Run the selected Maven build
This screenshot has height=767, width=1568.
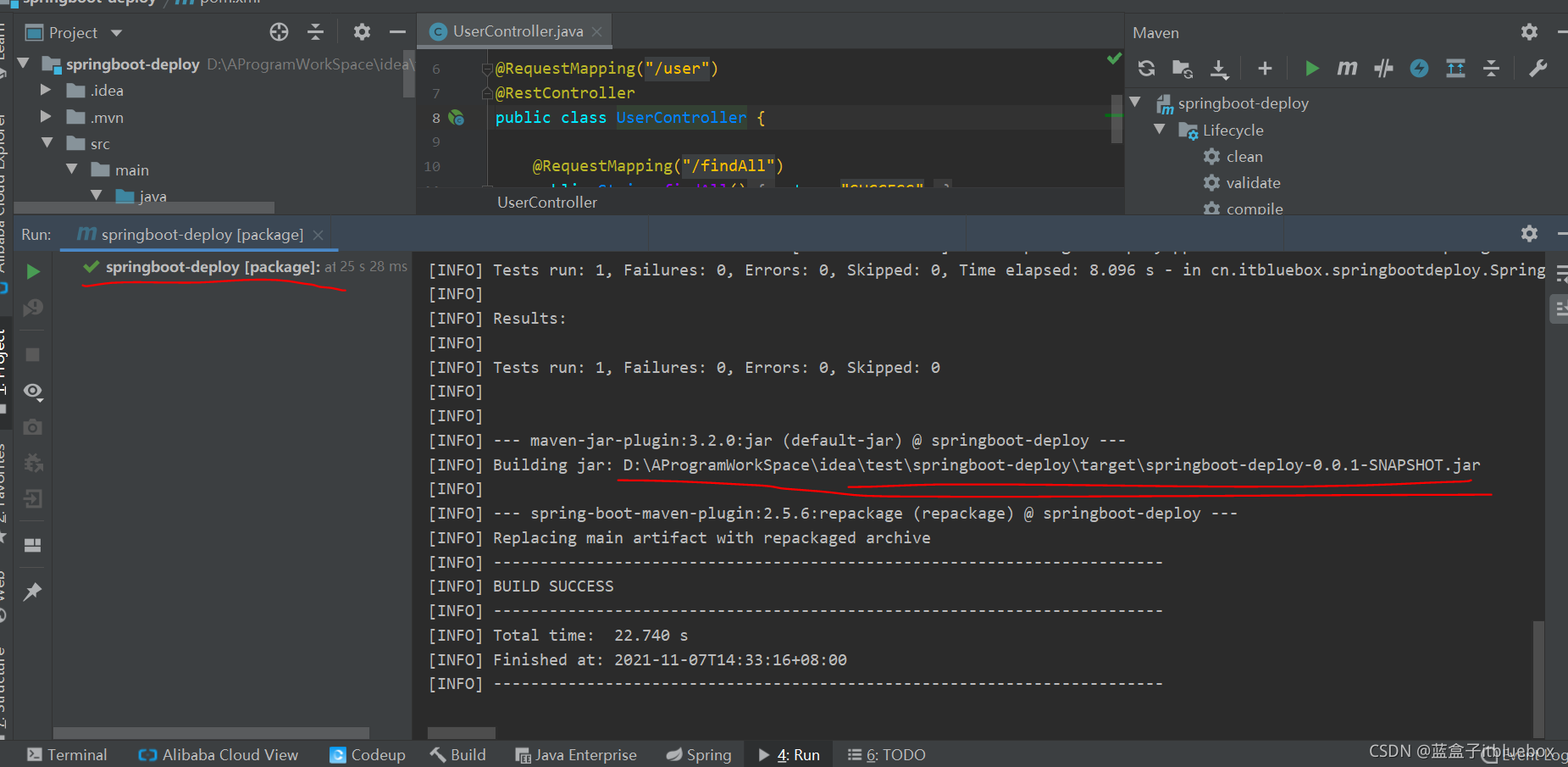(1312, 69)
